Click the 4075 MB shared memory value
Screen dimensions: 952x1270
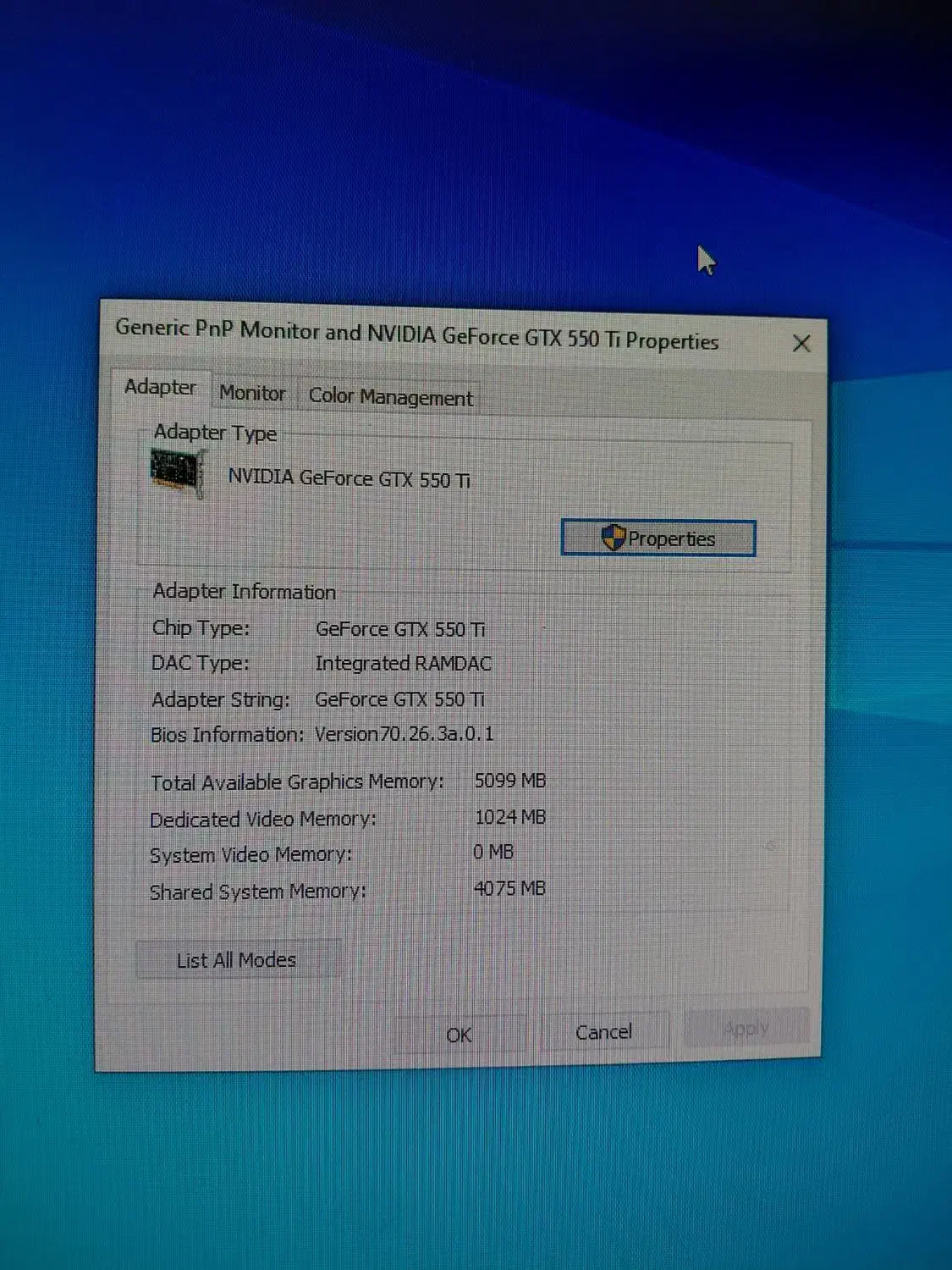[x=509, y=888]
